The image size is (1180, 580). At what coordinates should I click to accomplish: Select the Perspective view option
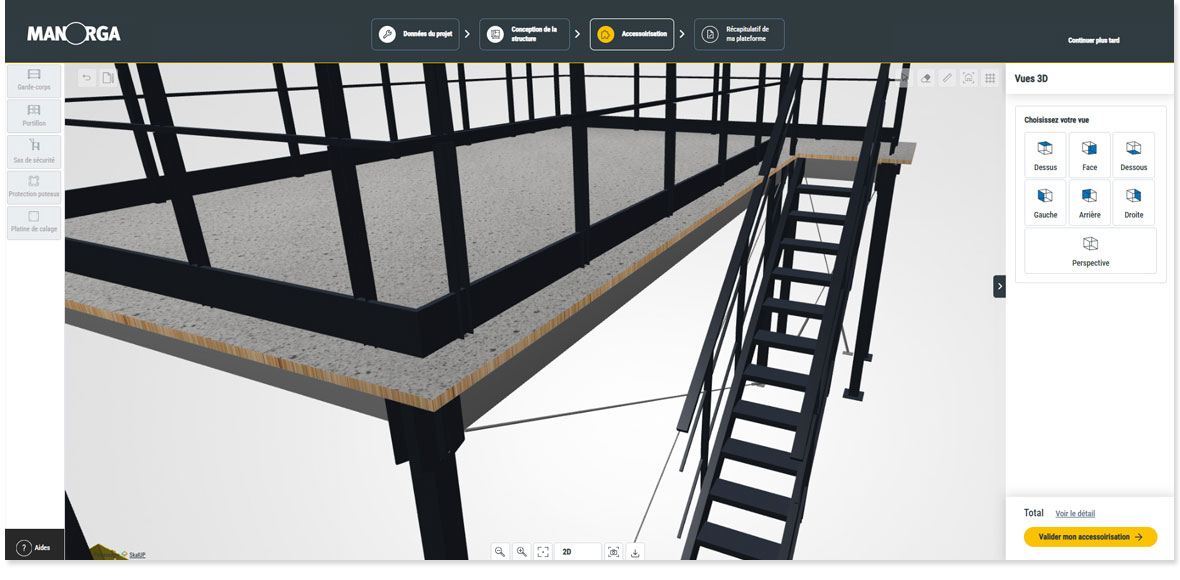tap(1090, 251)
